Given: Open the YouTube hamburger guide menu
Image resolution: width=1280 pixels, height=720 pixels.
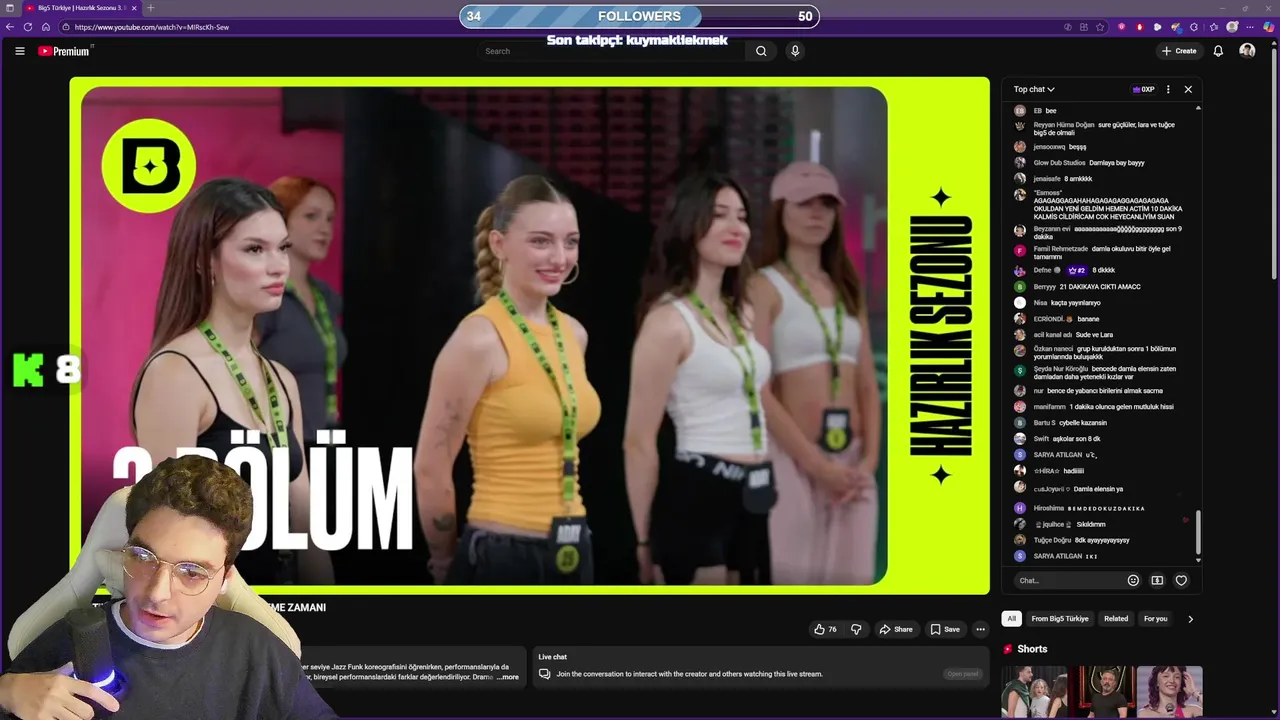Looking at the screenshot, I should pos(19,51).
